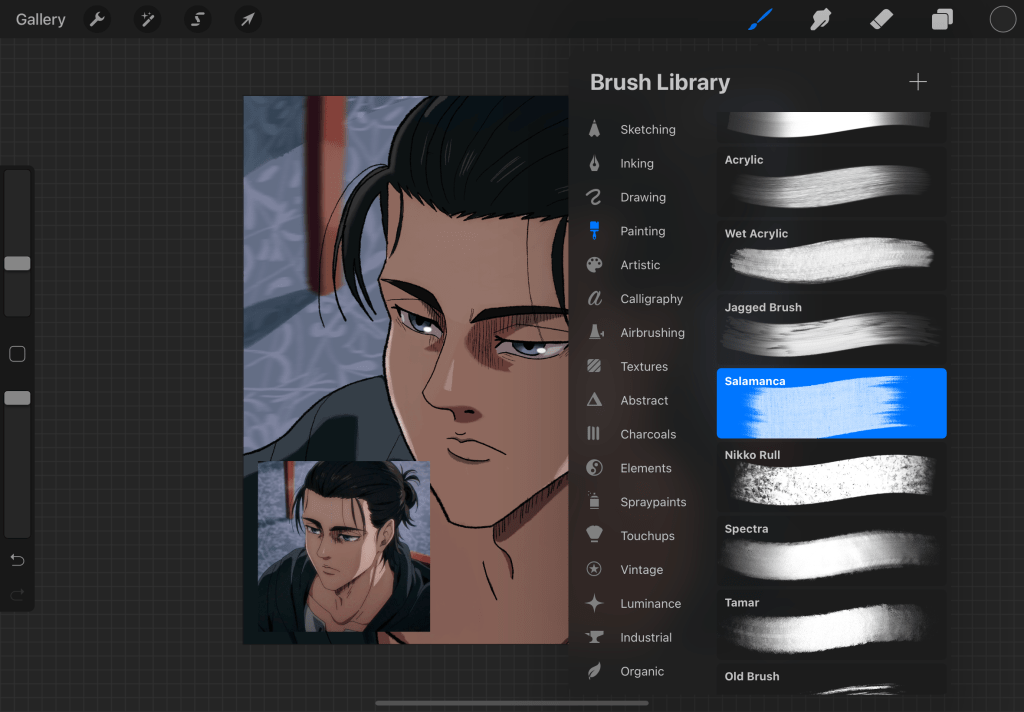Open the Adjustments panel
Image resolution: width=1024 pixels, height=712 pixels.
coord(147,19)
